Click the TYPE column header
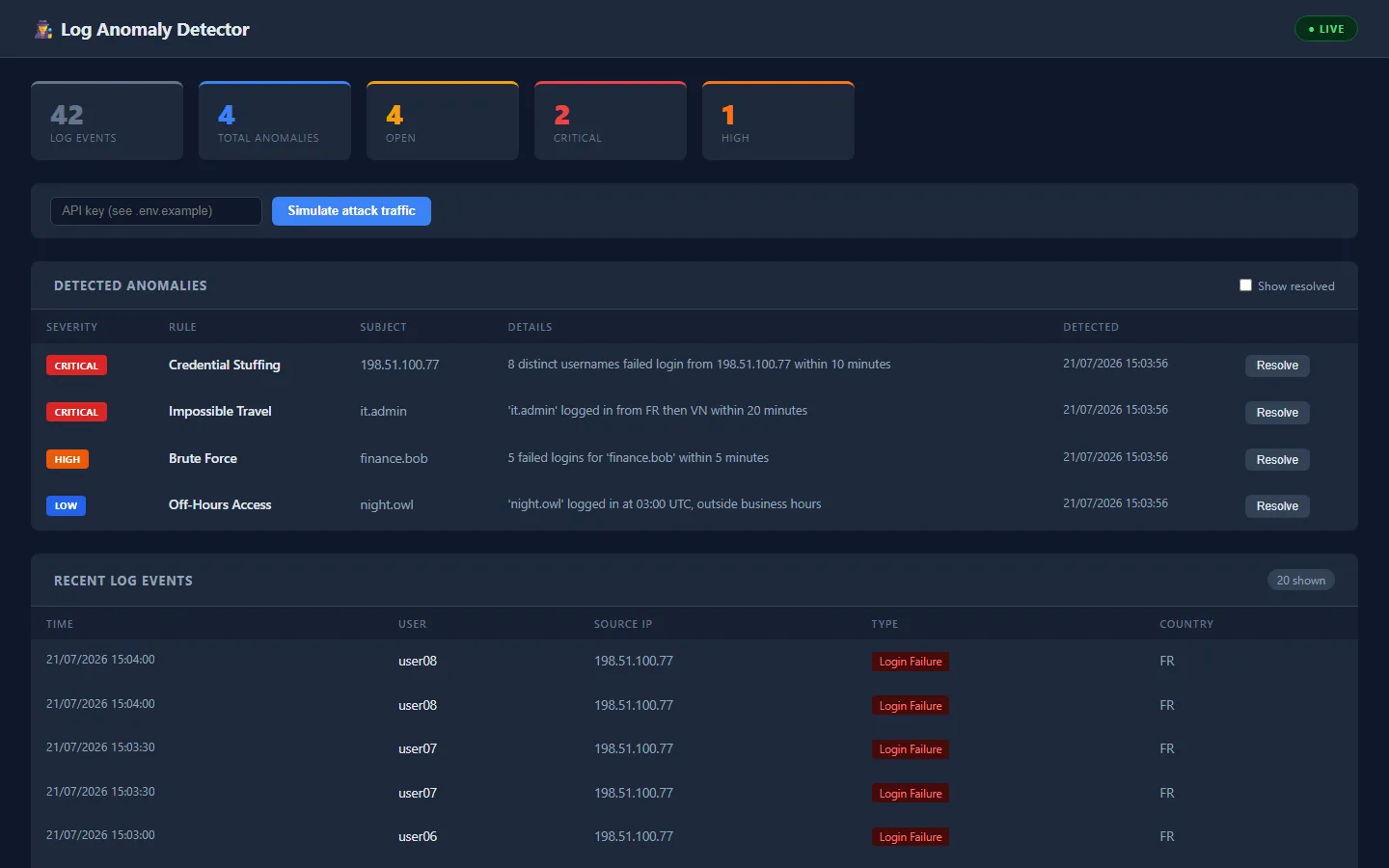Image resolution: width=1389 pixels, height=868 pixels. [885, 624]
